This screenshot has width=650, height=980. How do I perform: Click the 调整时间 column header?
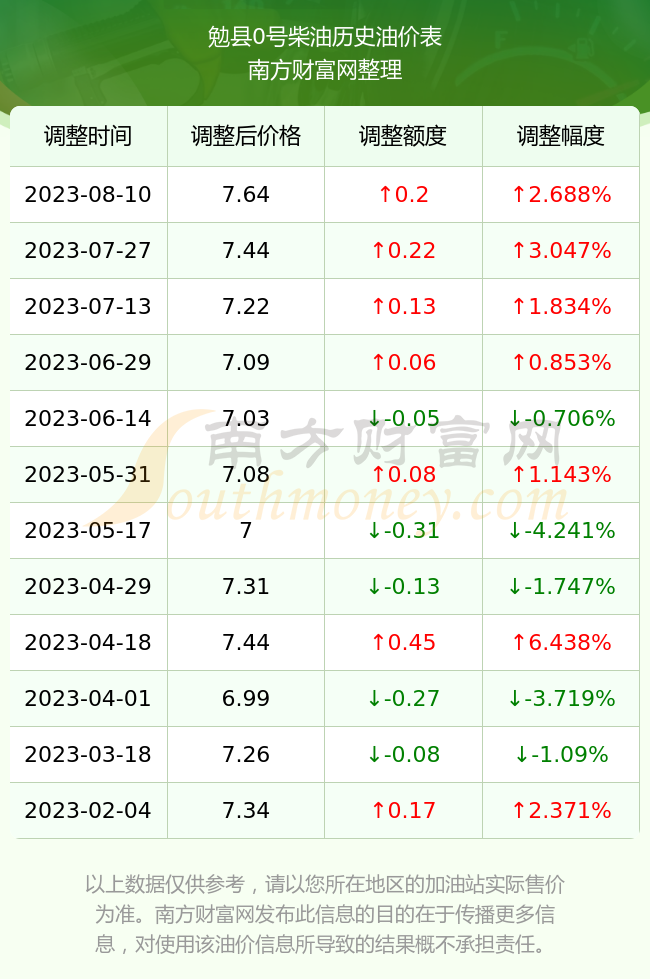point(88,136)
